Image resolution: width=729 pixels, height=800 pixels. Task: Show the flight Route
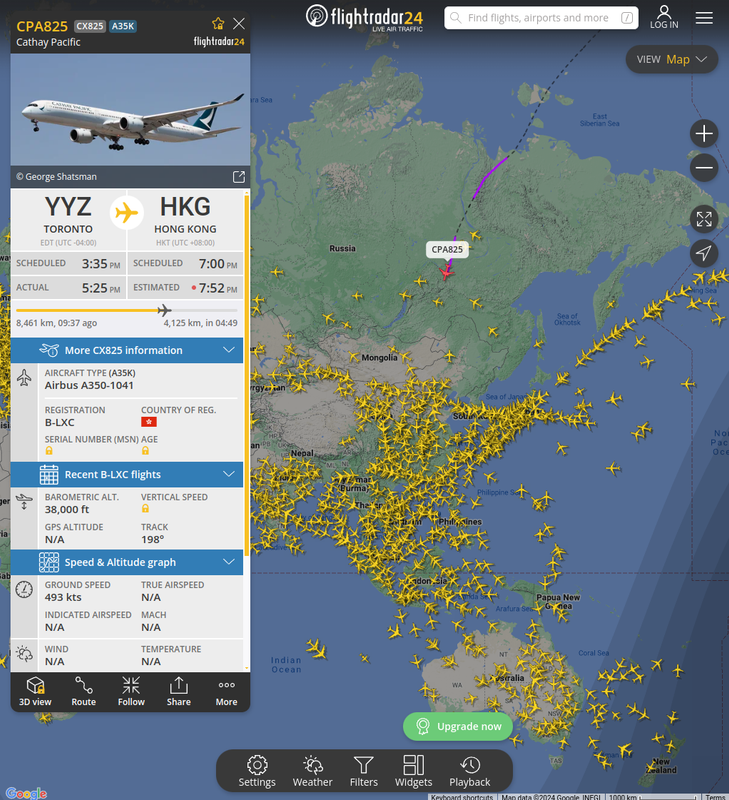84,691
